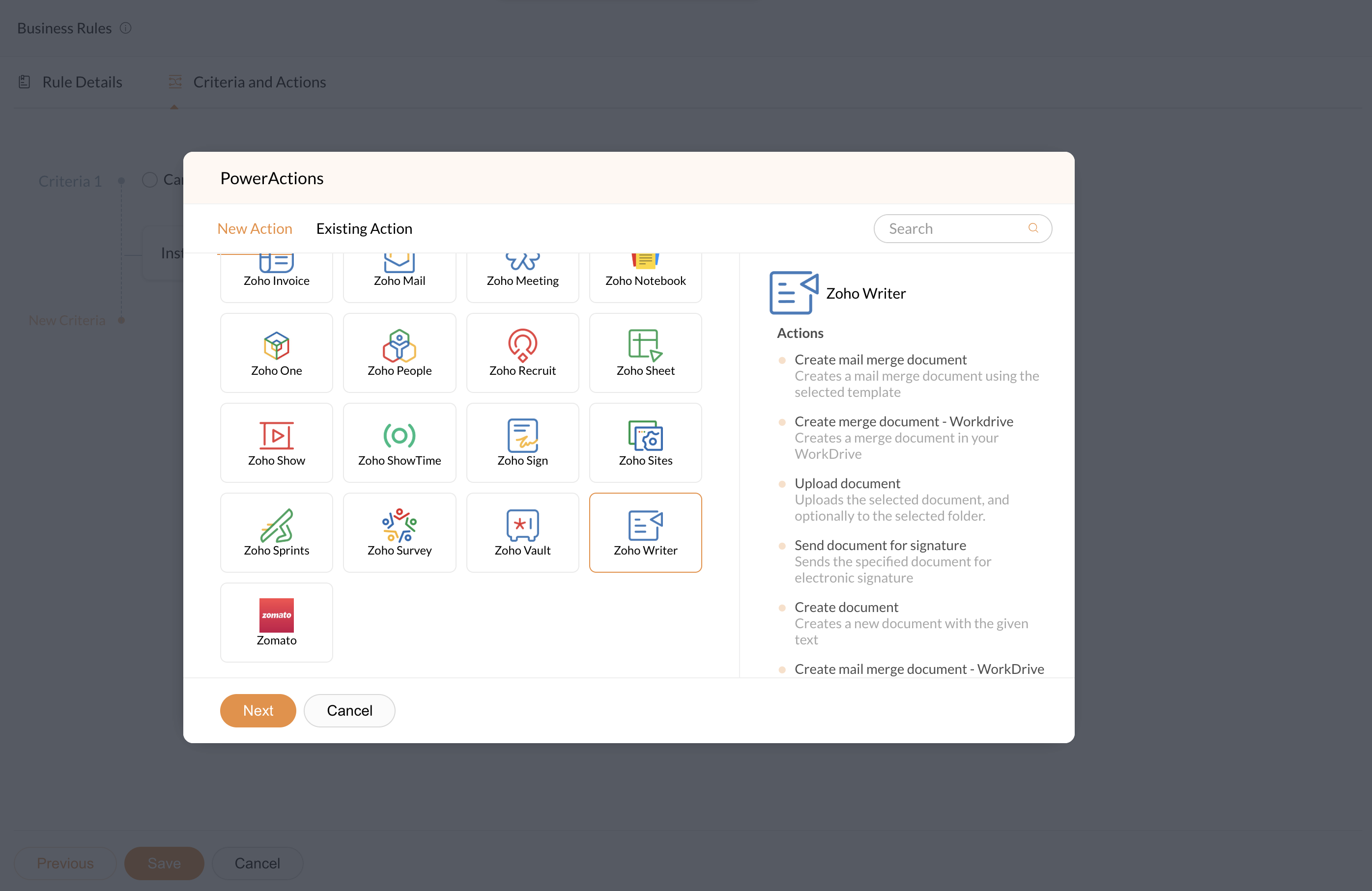Image resolution: width=1372 pixels, height=891 pixels.
Task: Open the New Action tab
Action: tap(254, 229)
